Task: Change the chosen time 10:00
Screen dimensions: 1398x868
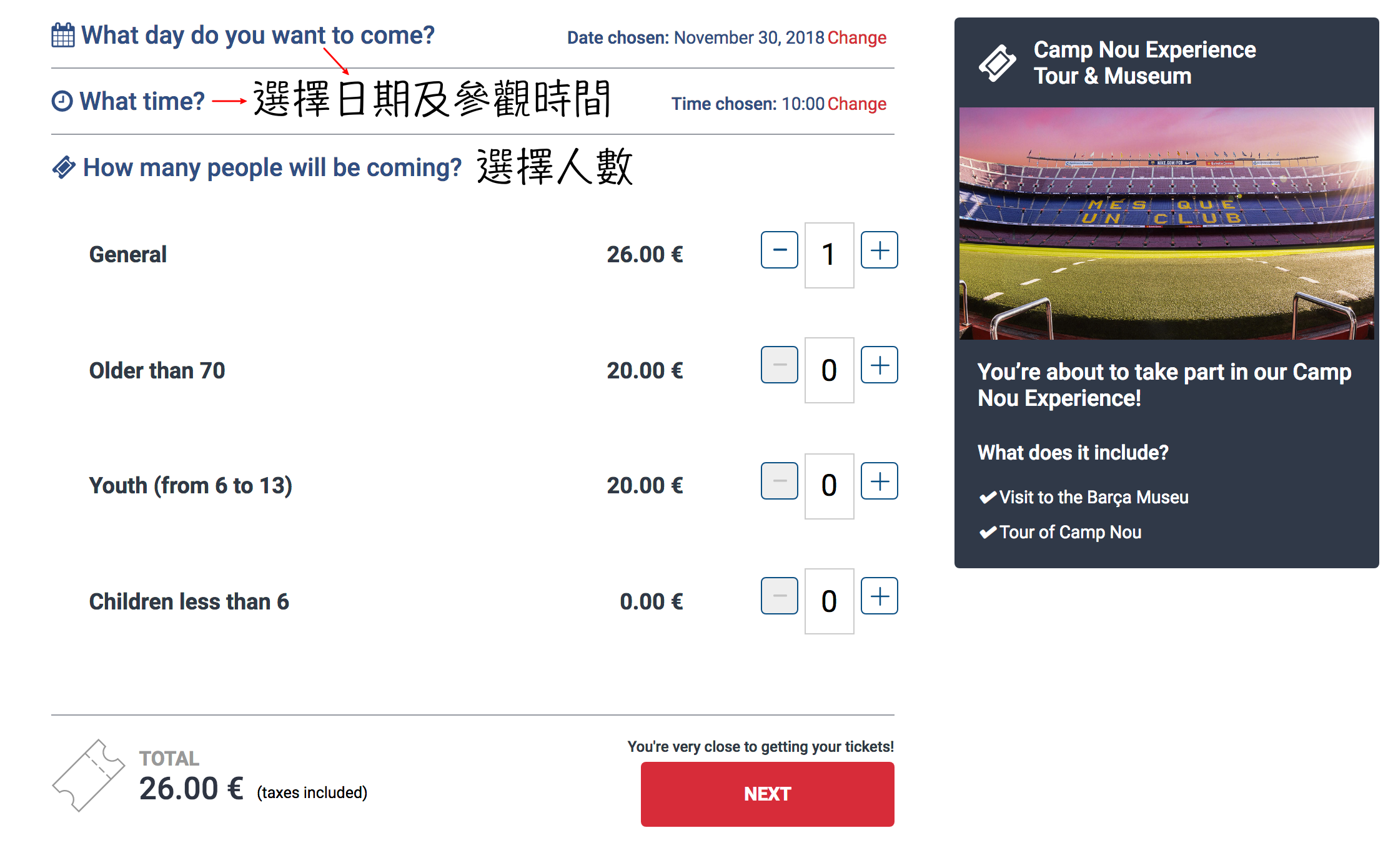Action: coord(856,104)
